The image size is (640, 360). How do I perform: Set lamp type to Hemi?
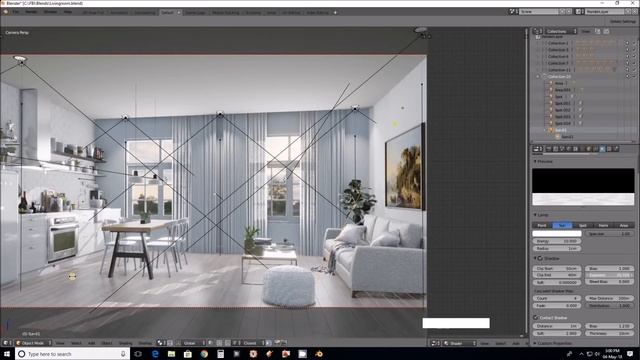603,225
